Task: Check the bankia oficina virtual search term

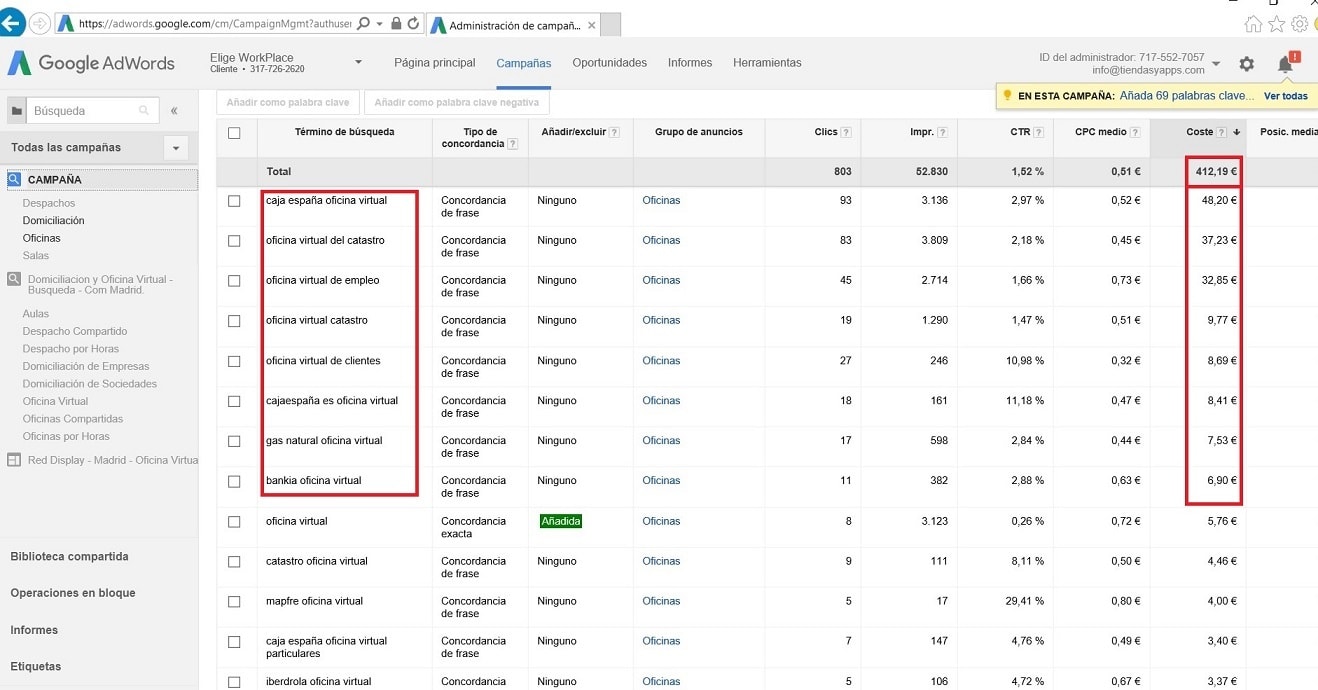Action: [236, 481]
